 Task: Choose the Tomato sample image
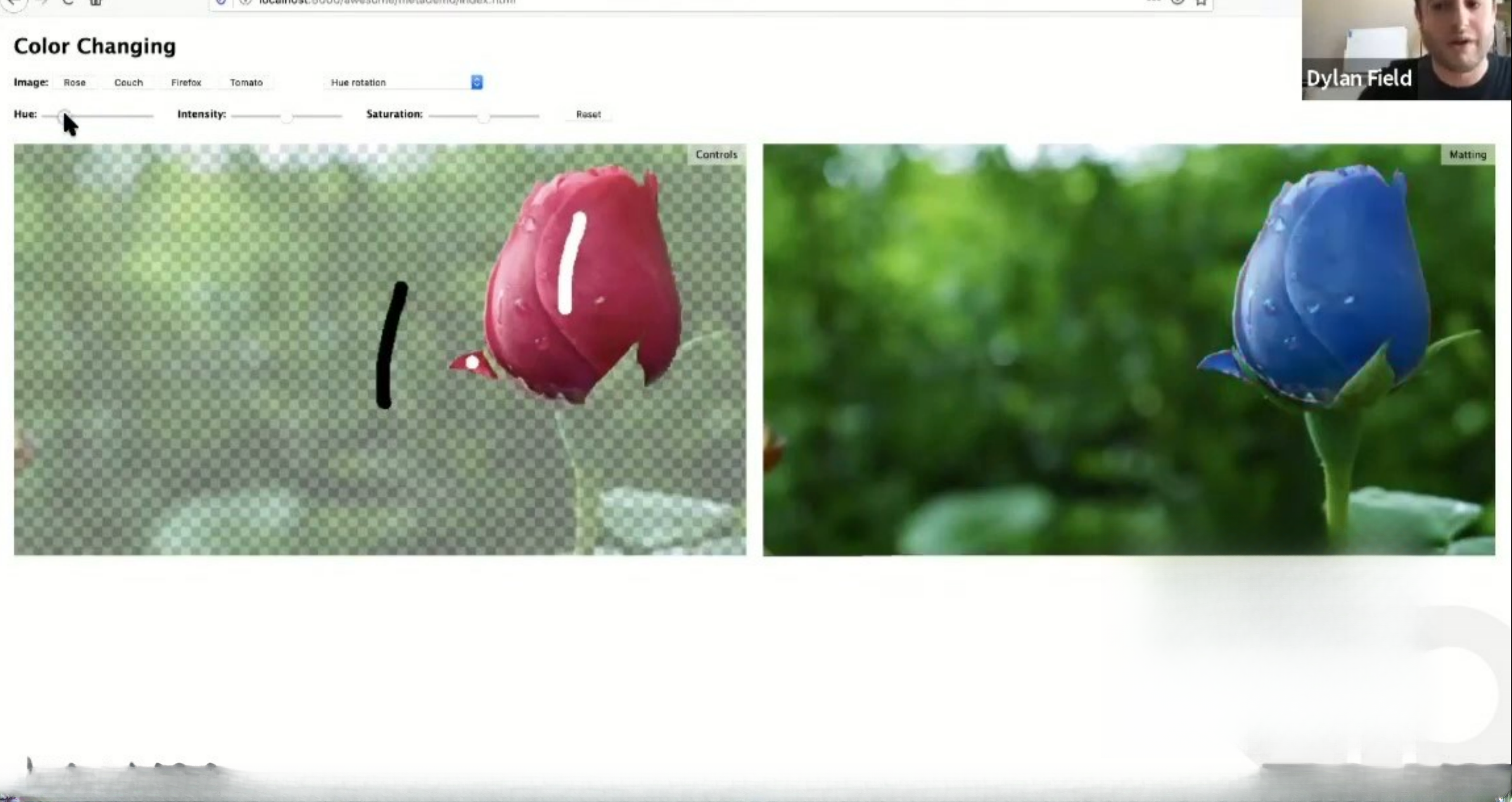coord(246,83)
